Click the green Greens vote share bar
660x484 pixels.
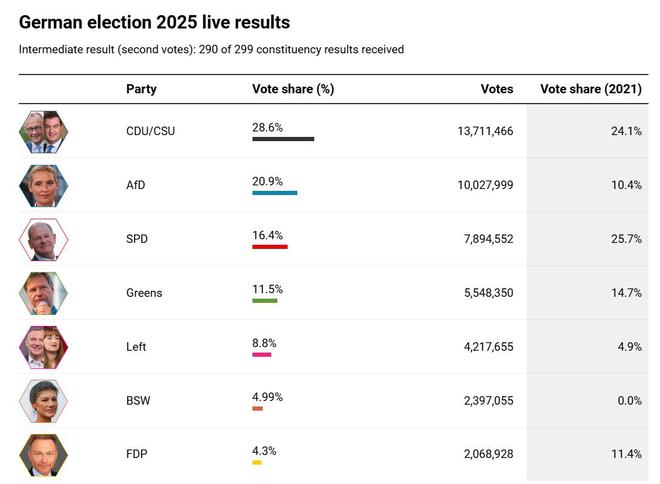(x=264, y=300)
